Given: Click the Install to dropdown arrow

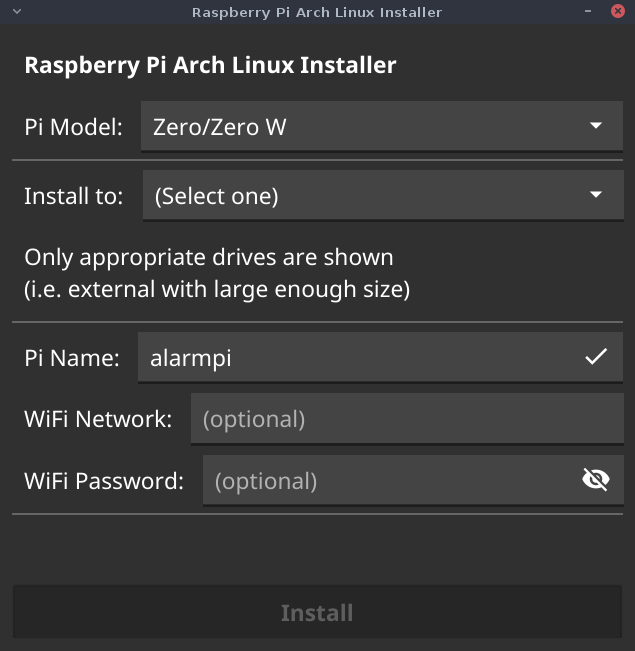Looking at the screenshot, I should click(x=596, y=194).
